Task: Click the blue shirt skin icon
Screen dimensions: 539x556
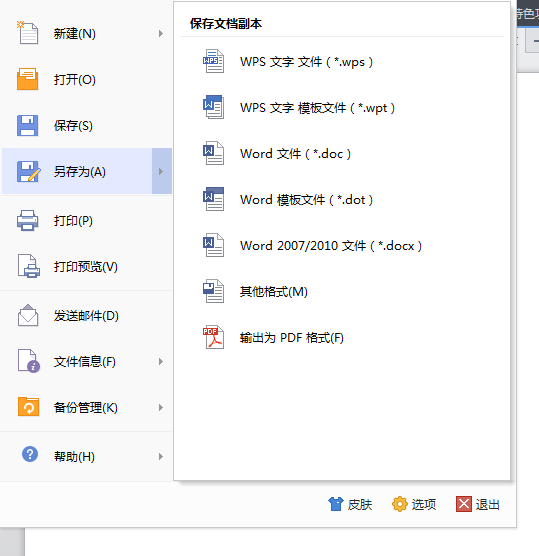Action: [335, 504]
